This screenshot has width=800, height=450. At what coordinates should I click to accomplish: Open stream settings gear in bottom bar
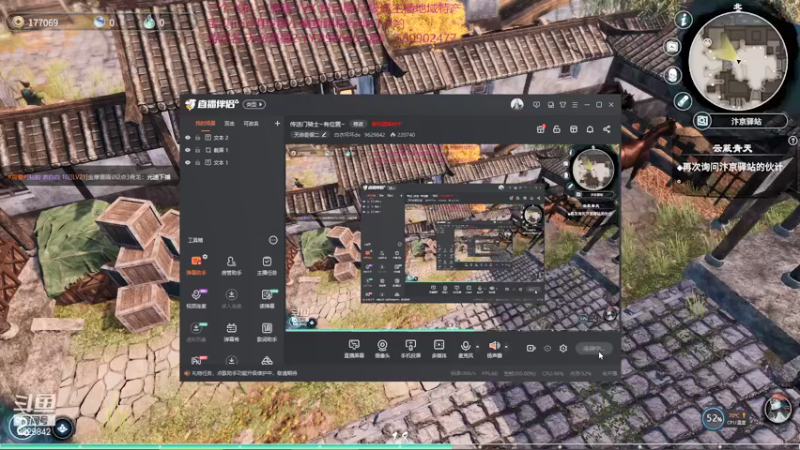tap(563, 348)
